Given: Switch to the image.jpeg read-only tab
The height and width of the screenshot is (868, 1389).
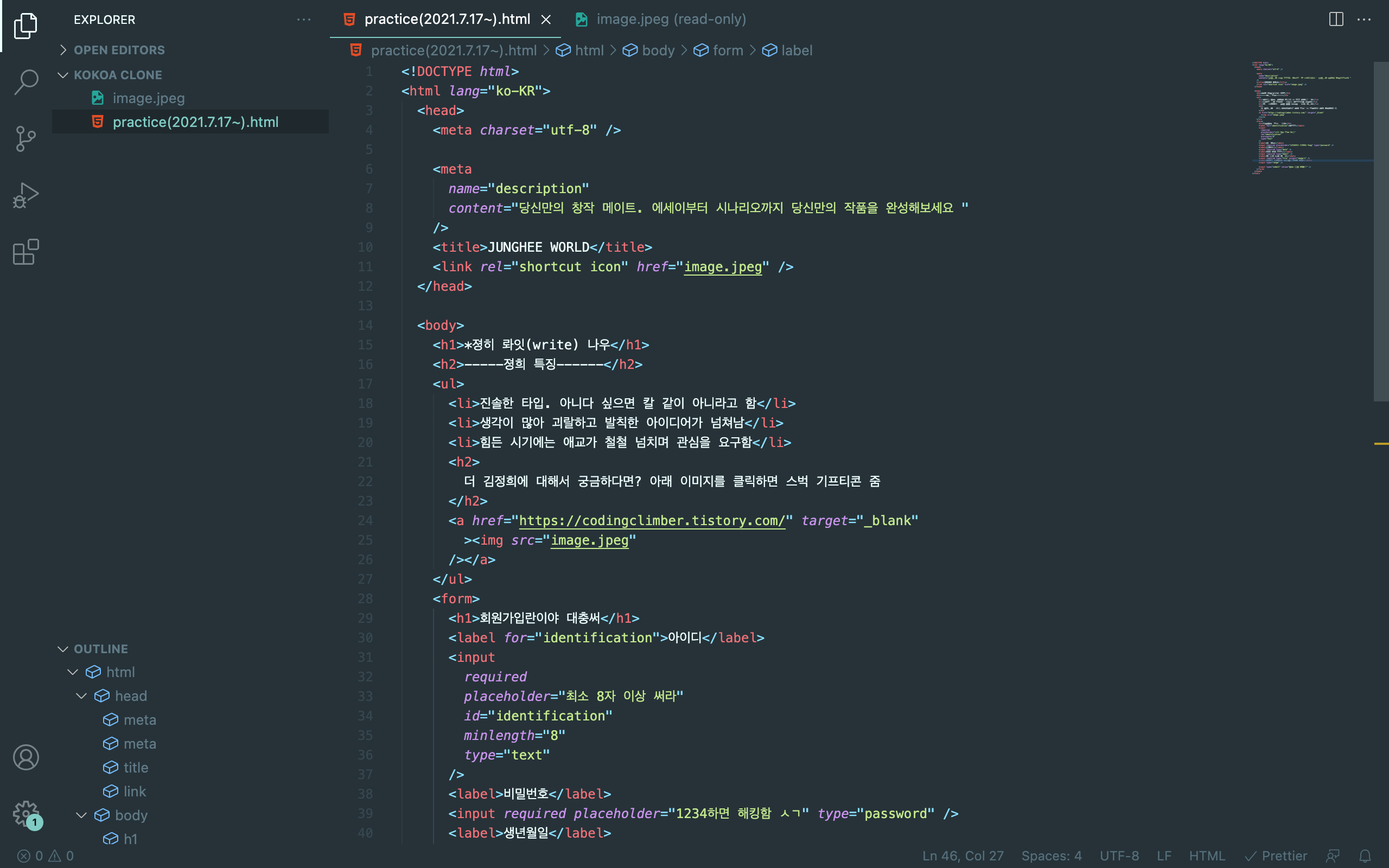Looking at the screenshot, I should [671, 20].
